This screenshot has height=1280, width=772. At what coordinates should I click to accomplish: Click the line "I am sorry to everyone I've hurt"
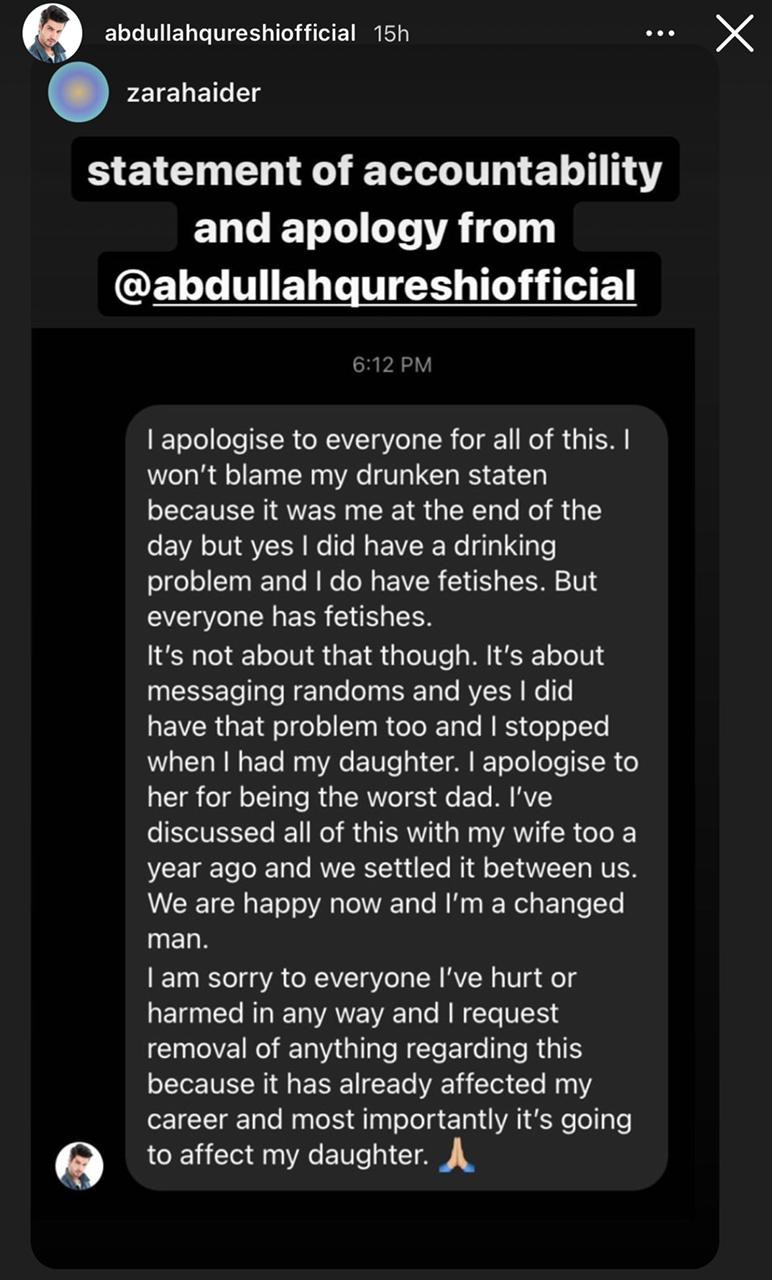click(361, 978)
